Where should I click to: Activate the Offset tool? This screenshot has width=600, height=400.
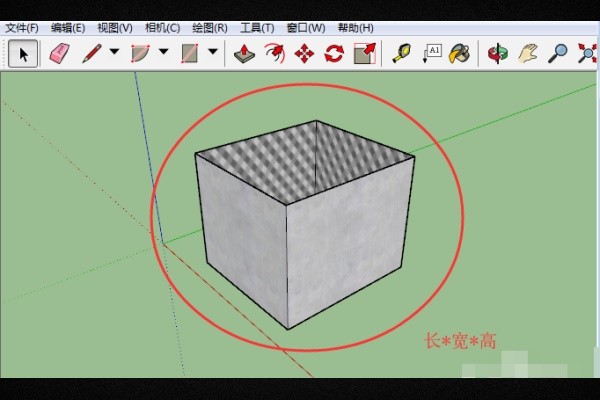pos(275,54)
